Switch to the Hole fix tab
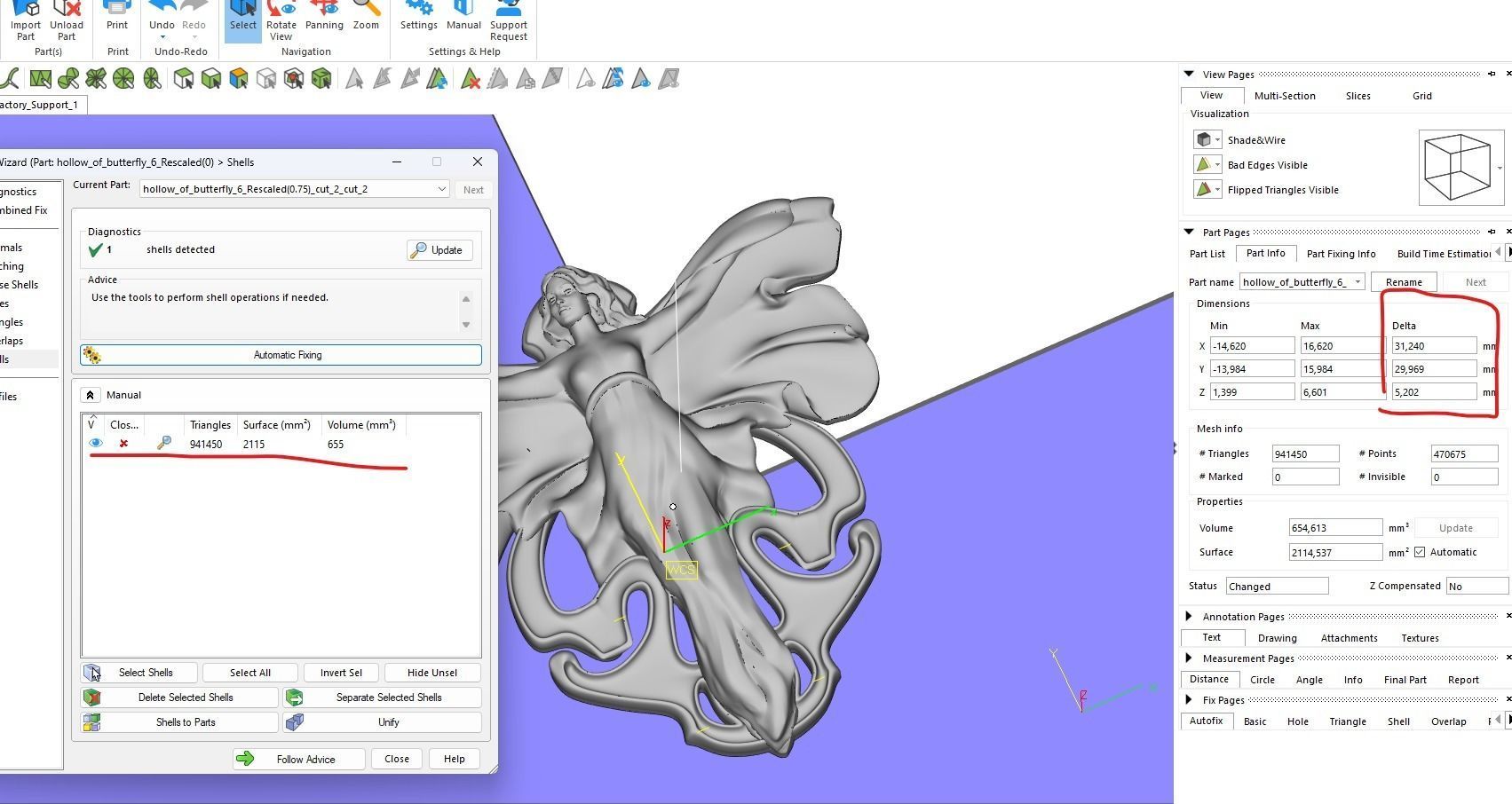Image resolution: width=1512 pixels, height=804 pixels. pos(1297,721)
